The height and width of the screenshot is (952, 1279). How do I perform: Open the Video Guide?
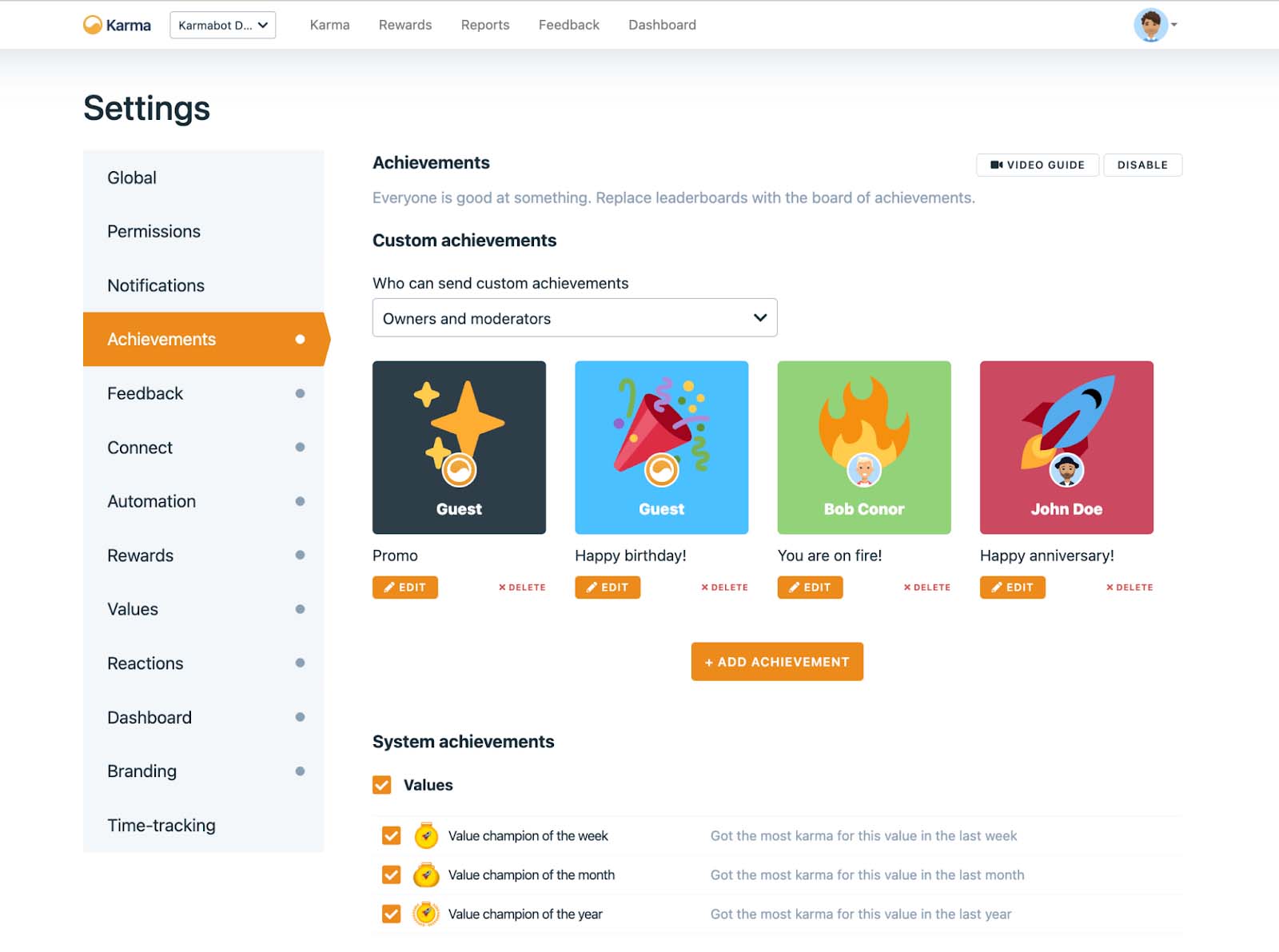pyautogui.click(x=1037, y=165)
